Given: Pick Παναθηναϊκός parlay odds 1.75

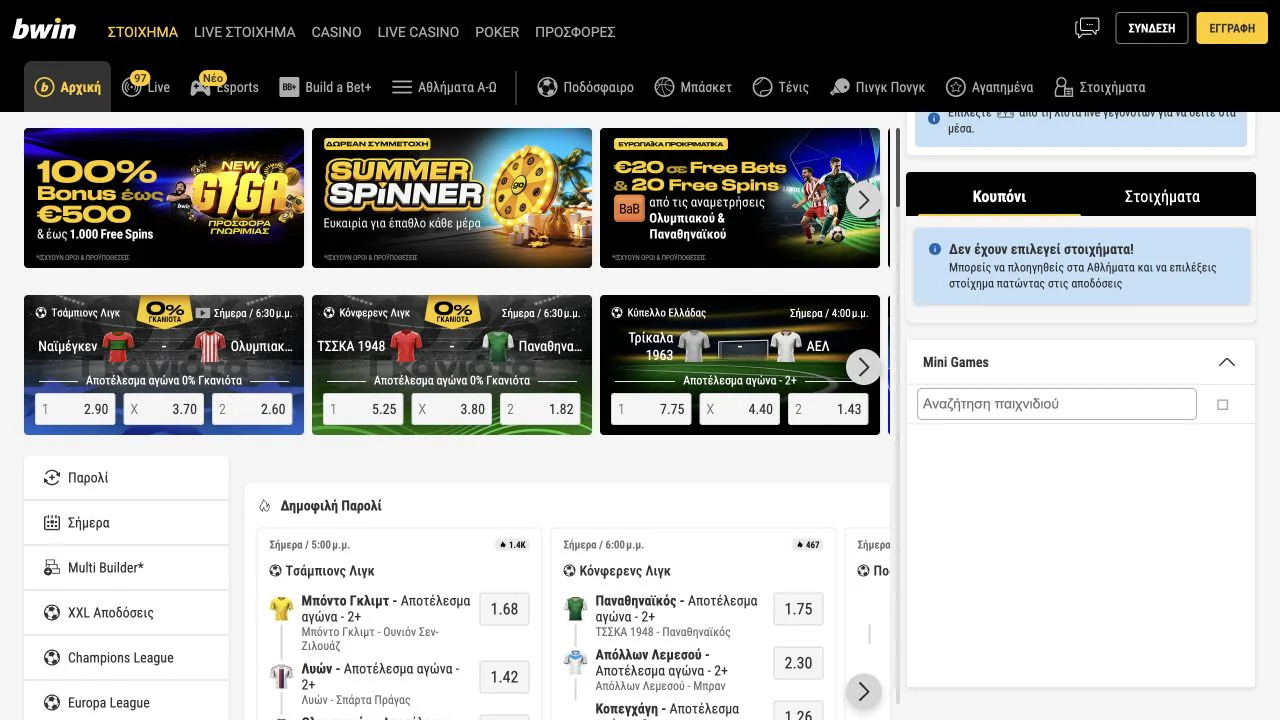Looking at the screenshot, I should pos(798,609).
